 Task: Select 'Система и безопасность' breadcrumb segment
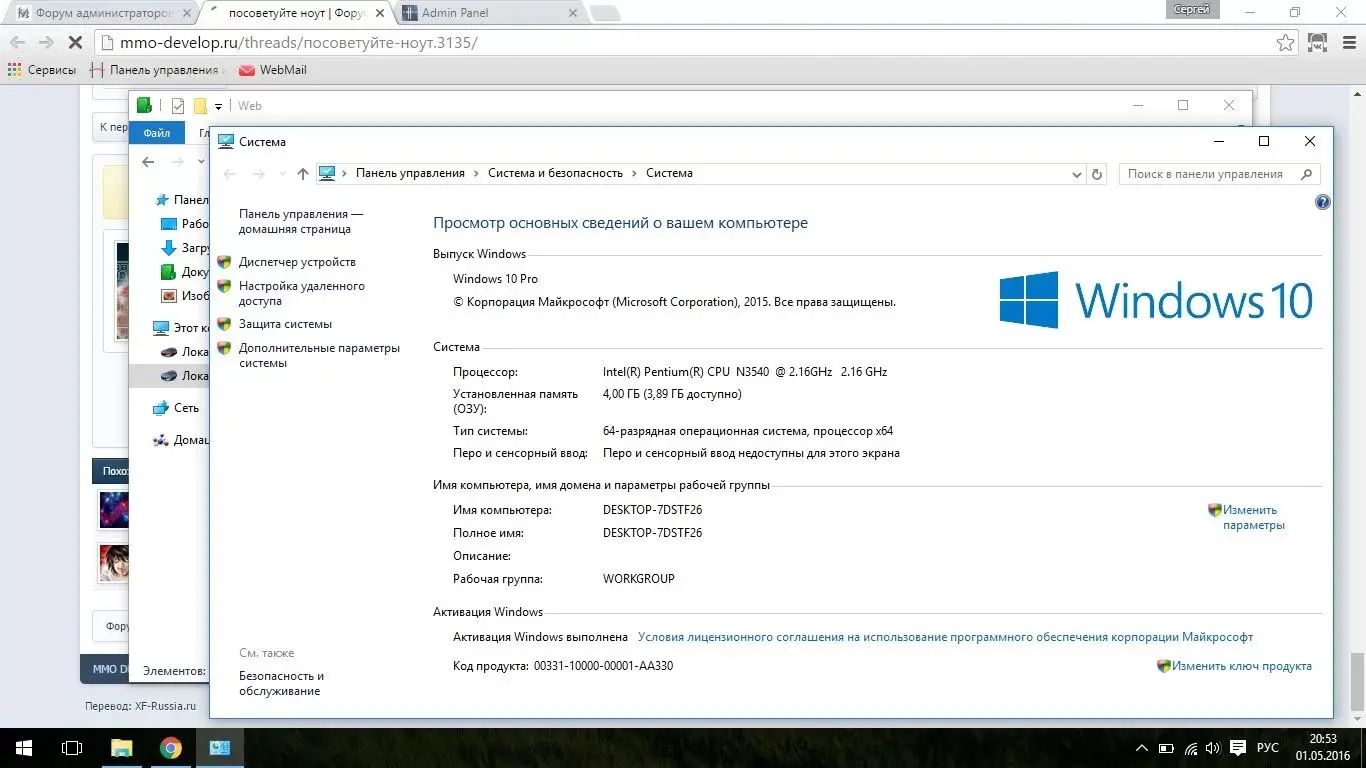(x=555, y=173)
